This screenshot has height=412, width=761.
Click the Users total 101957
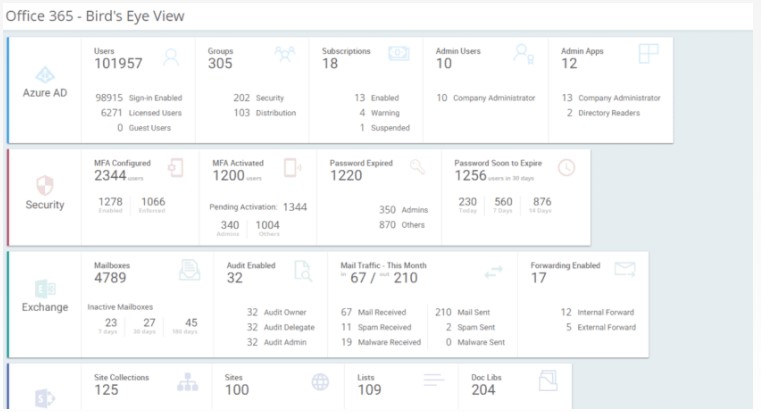(x=118, y=64)
